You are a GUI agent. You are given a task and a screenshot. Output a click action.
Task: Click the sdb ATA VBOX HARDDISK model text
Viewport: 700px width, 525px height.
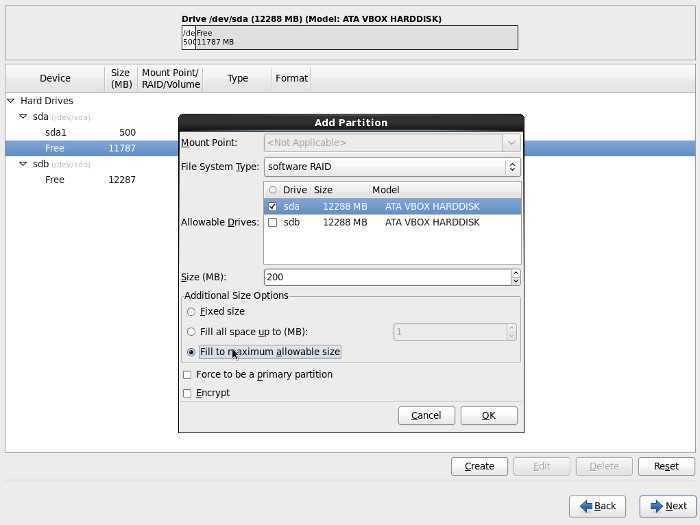pos(432,222)
